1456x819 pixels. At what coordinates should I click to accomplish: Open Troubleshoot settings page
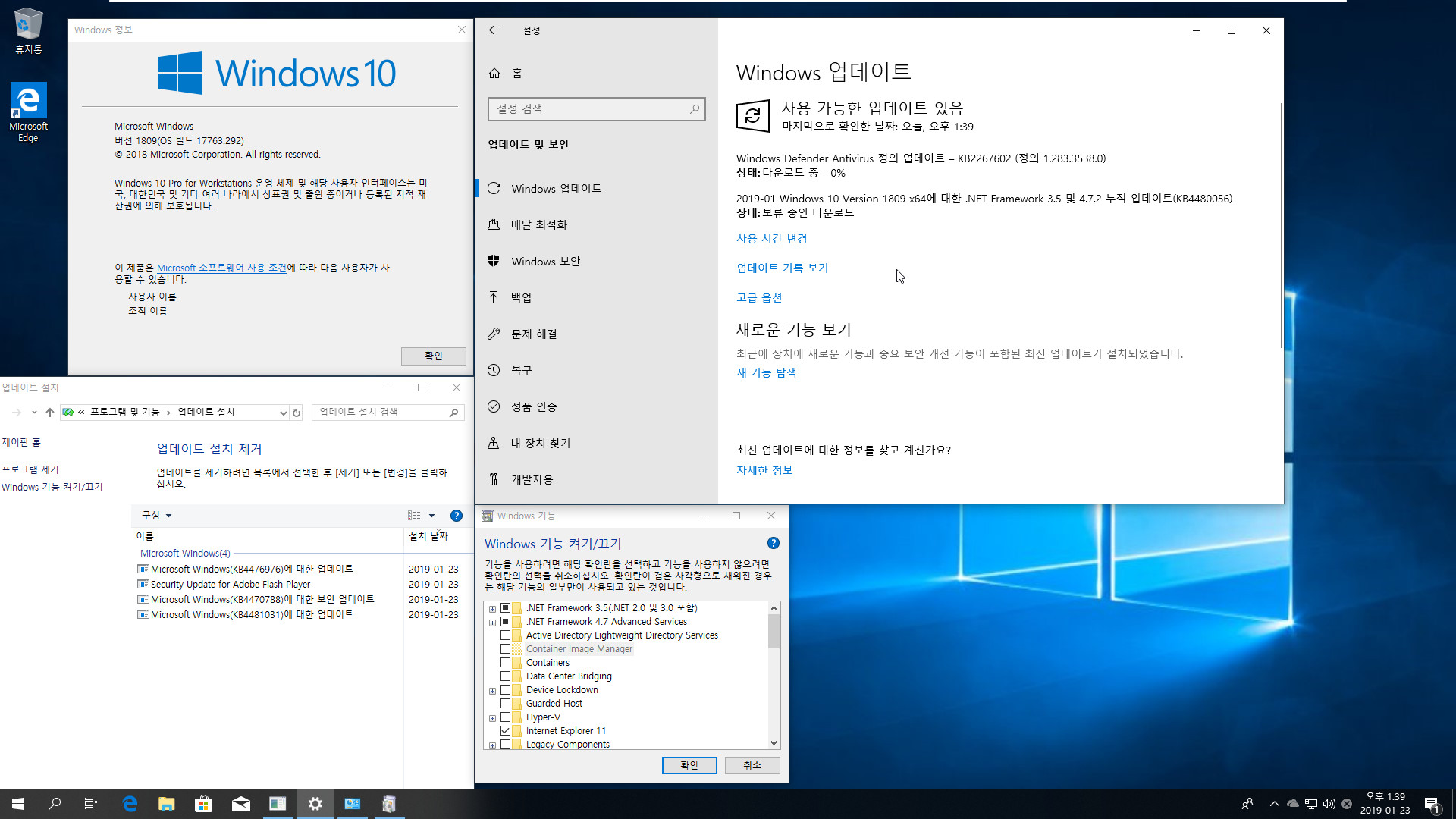(x=597, y=334)
